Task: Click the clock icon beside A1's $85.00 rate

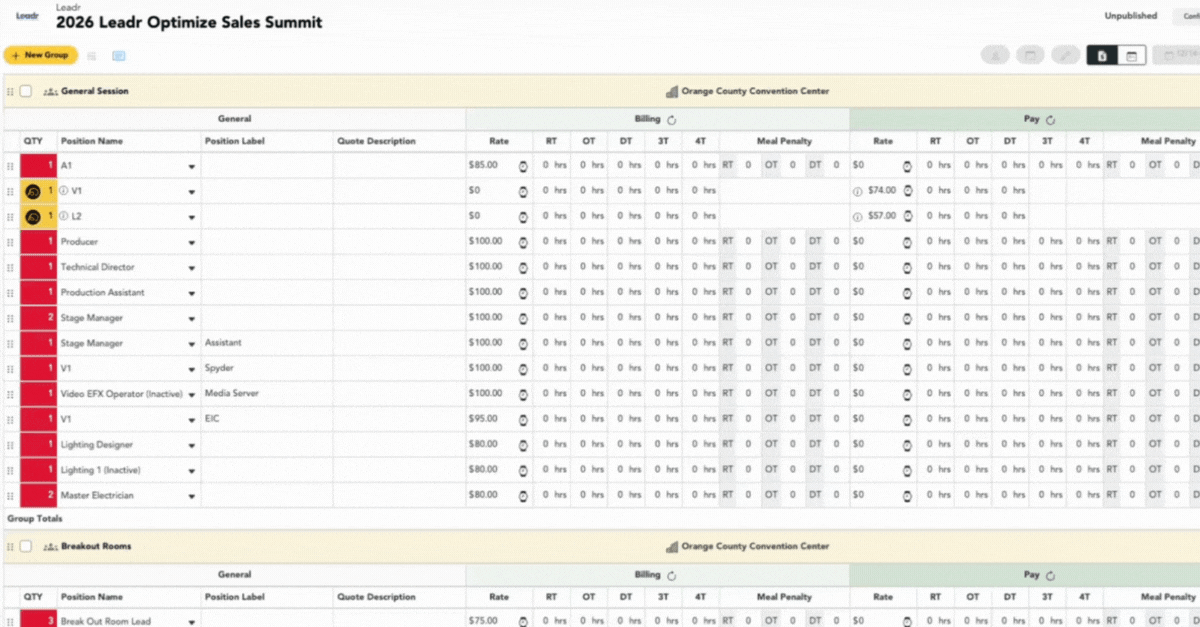Action: (x=523, y=166)
